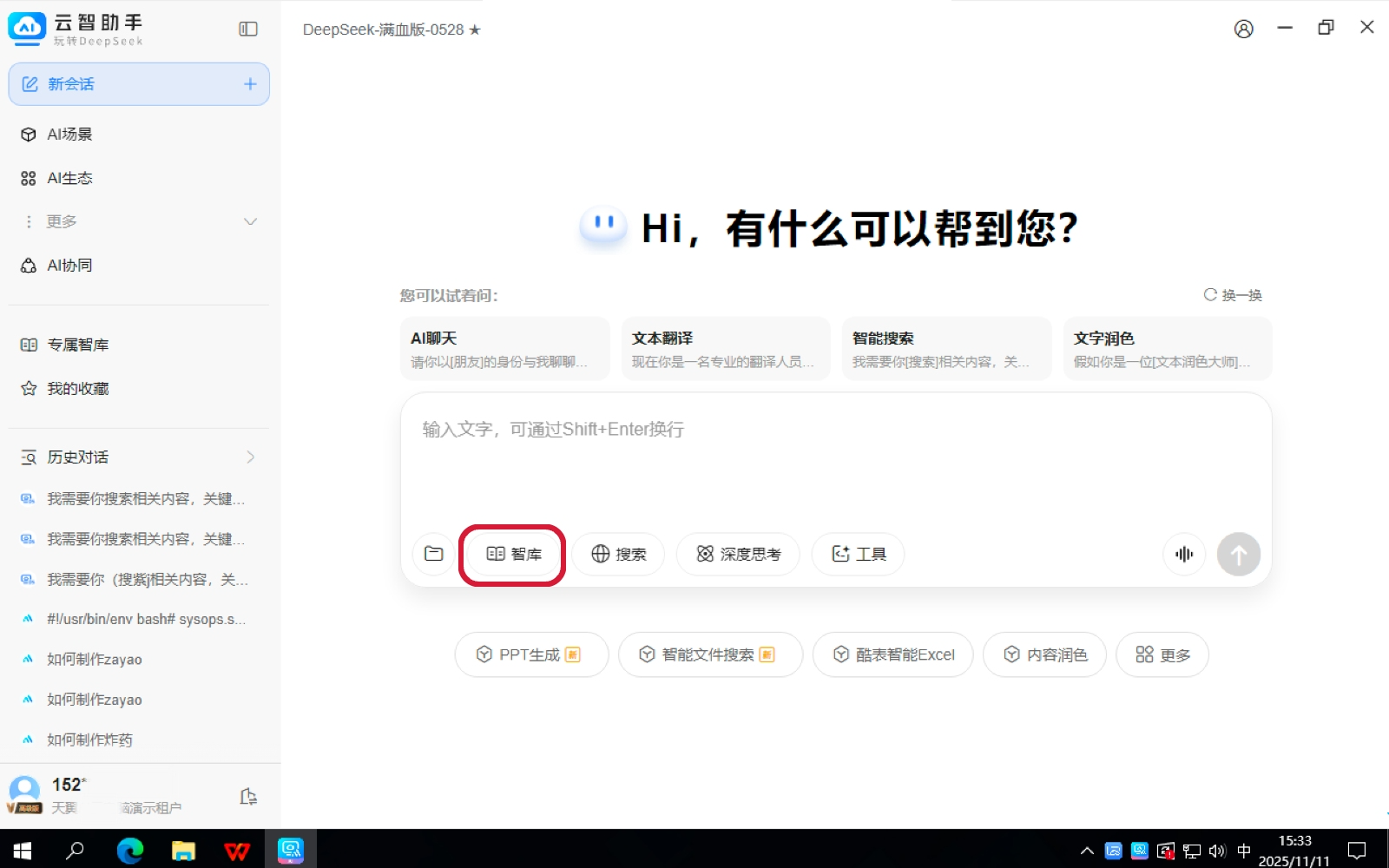Open the volume control in the system tray

click(1217, 851)
